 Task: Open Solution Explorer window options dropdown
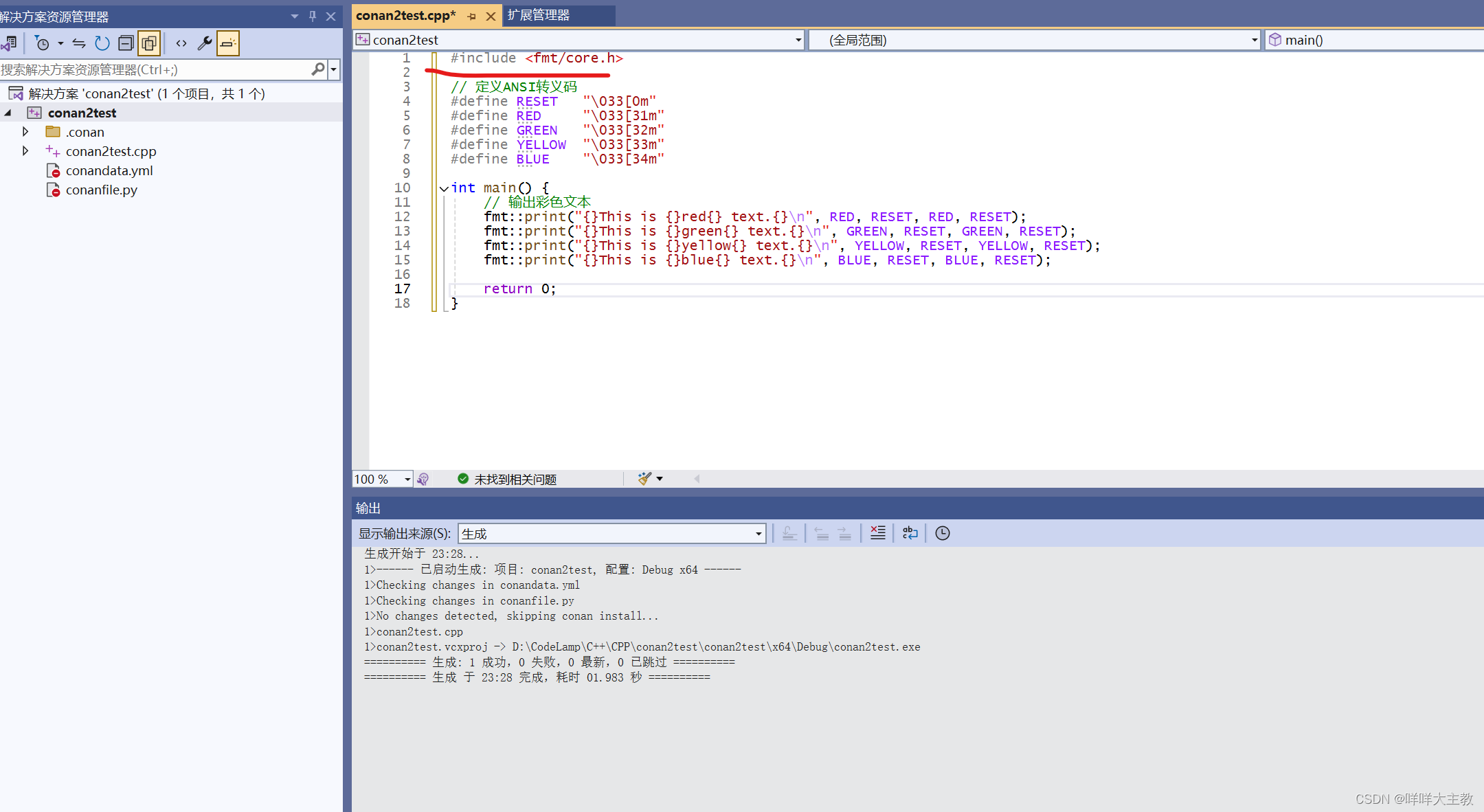[295, 16]
